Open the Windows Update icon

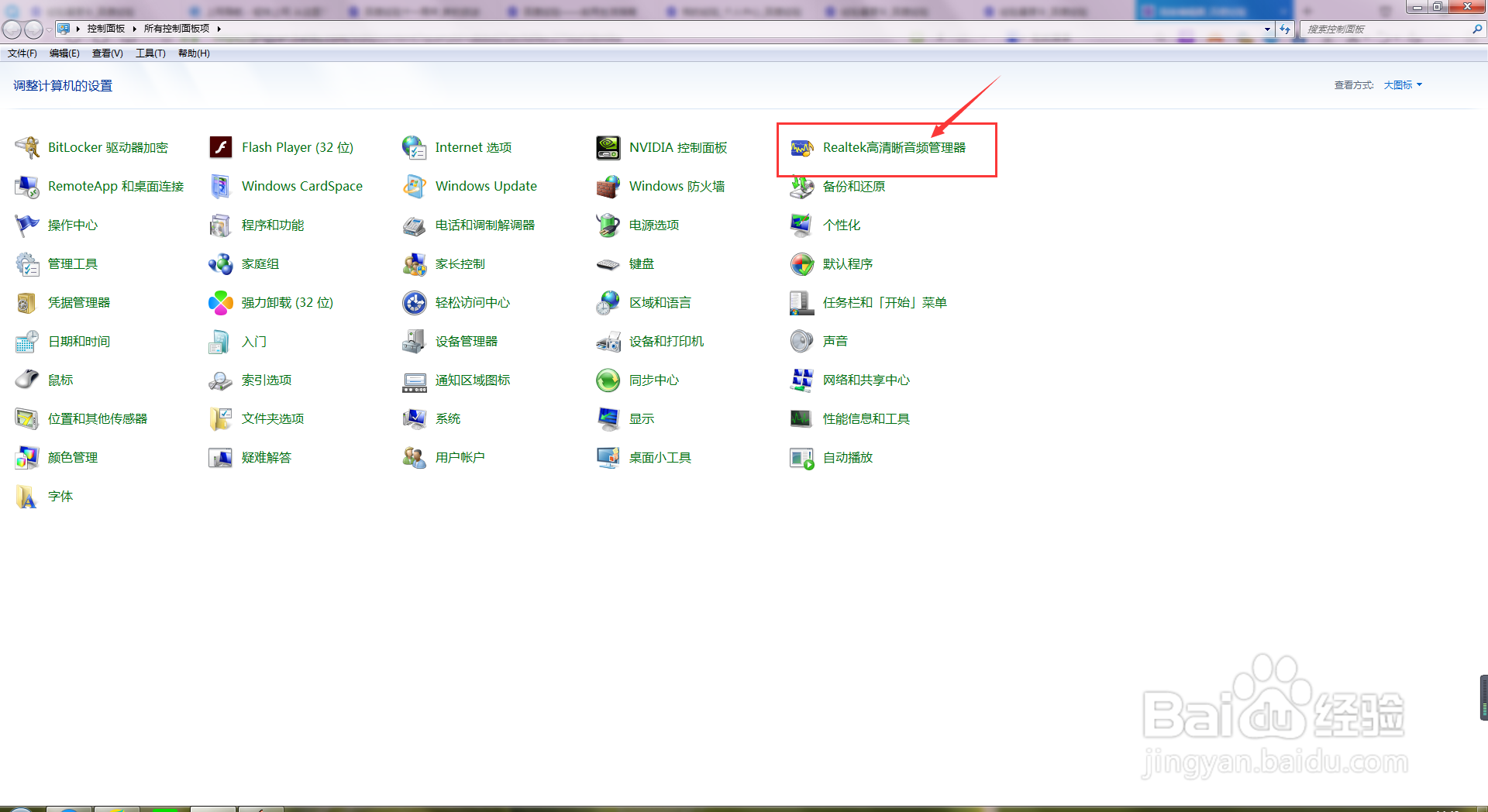415,186
